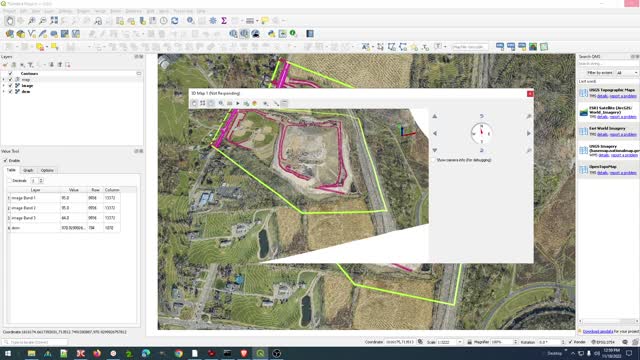
Task: Toggle the Map Tips icon
Action: pos(265,20)
